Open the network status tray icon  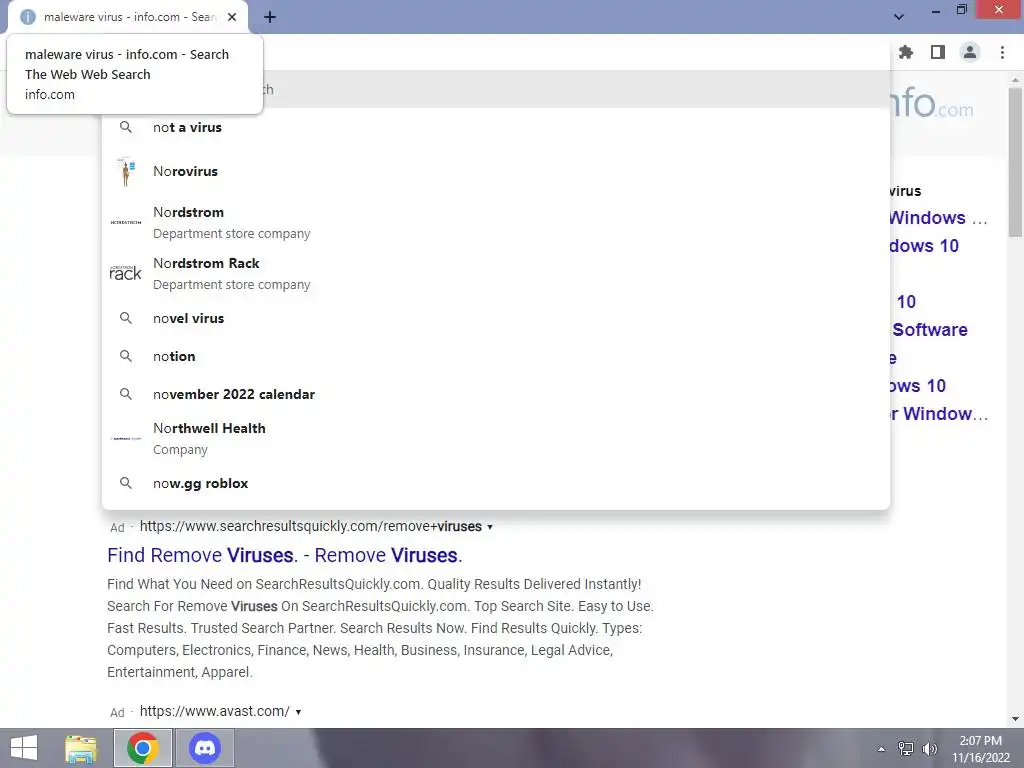[x=906, y=749]
